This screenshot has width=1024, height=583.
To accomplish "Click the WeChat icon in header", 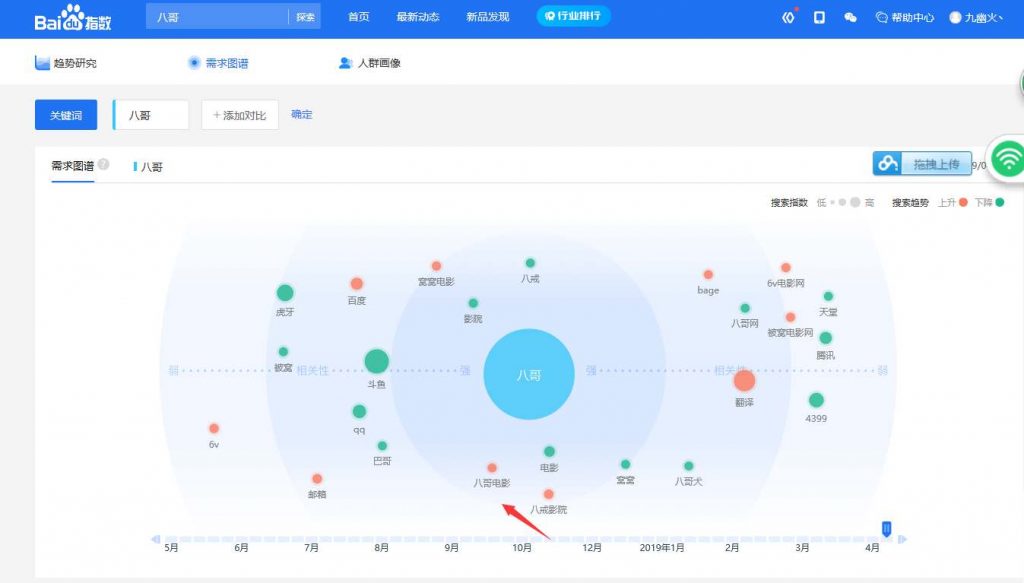I will [x=850, y=17].
